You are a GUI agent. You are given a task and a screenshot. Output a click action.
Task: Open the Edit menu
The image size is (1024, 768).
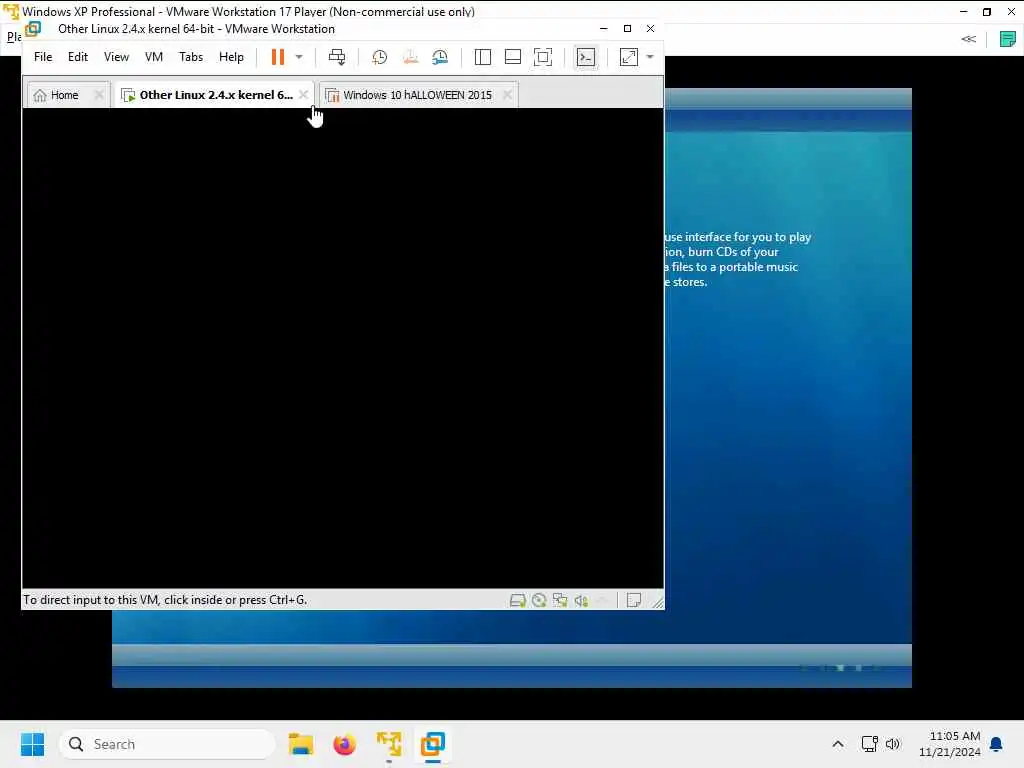click(x=78, y=57)
